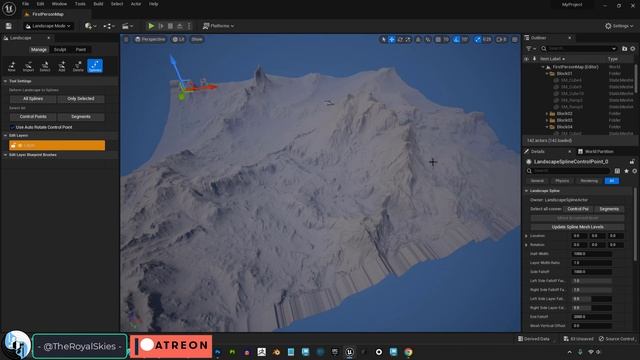The image size is (640, 360).
Task: Activate the translate gizmo icon in viewport
Action: (392, 40)
